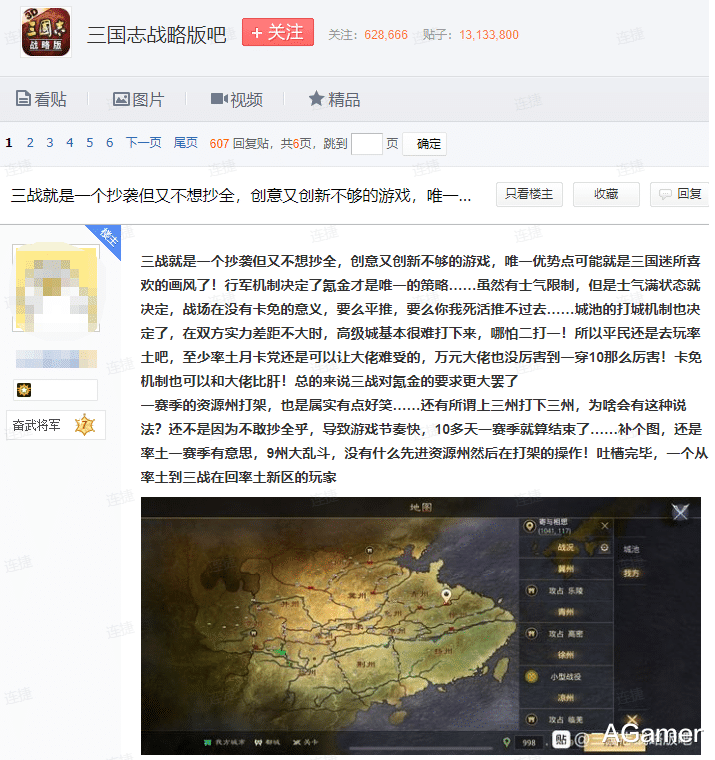Open the thread poster's avatar
This screenshot has height=760, width=715.
[56, 288]
